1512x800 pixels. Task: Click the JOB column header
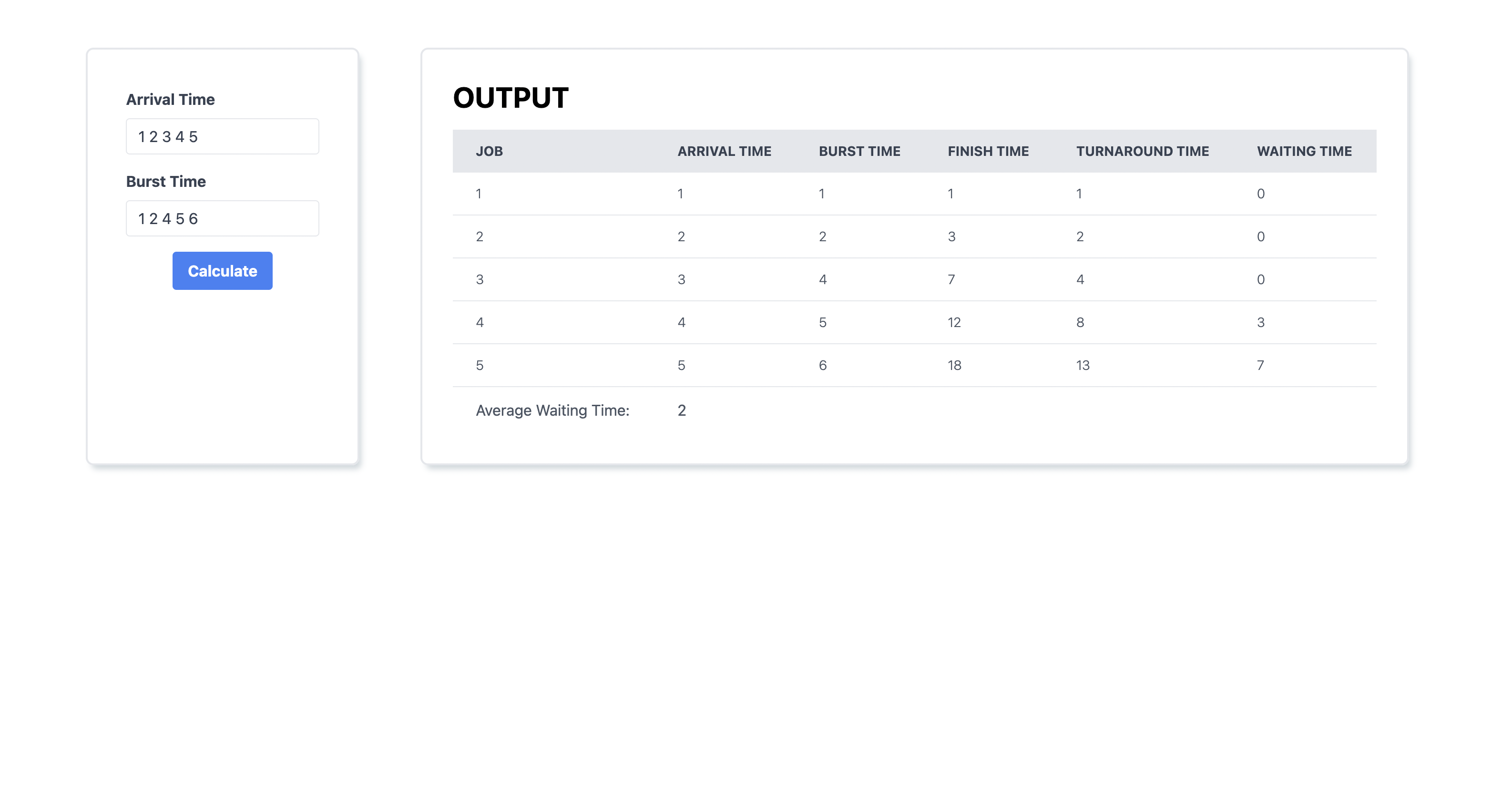pyautogui.click(x=490, y=151)
